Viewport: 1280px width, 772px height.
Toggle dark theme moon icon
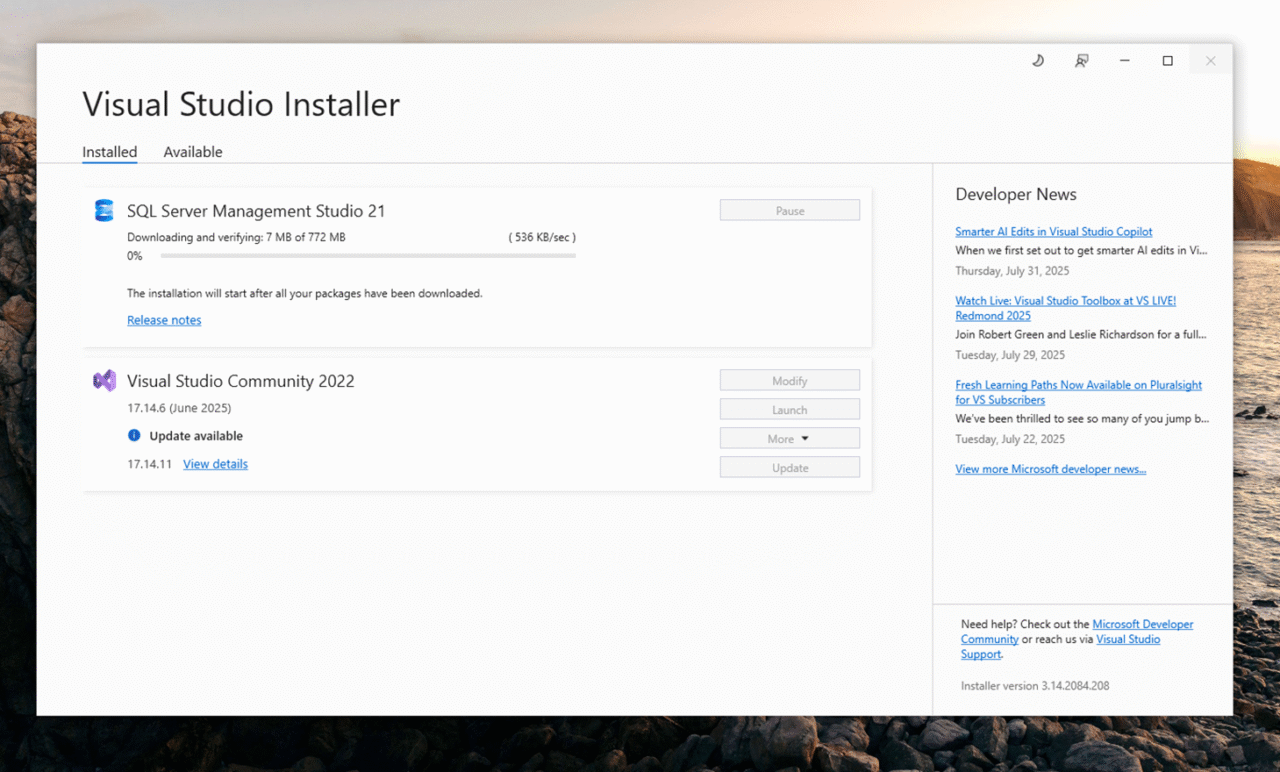coord(1038,61)
